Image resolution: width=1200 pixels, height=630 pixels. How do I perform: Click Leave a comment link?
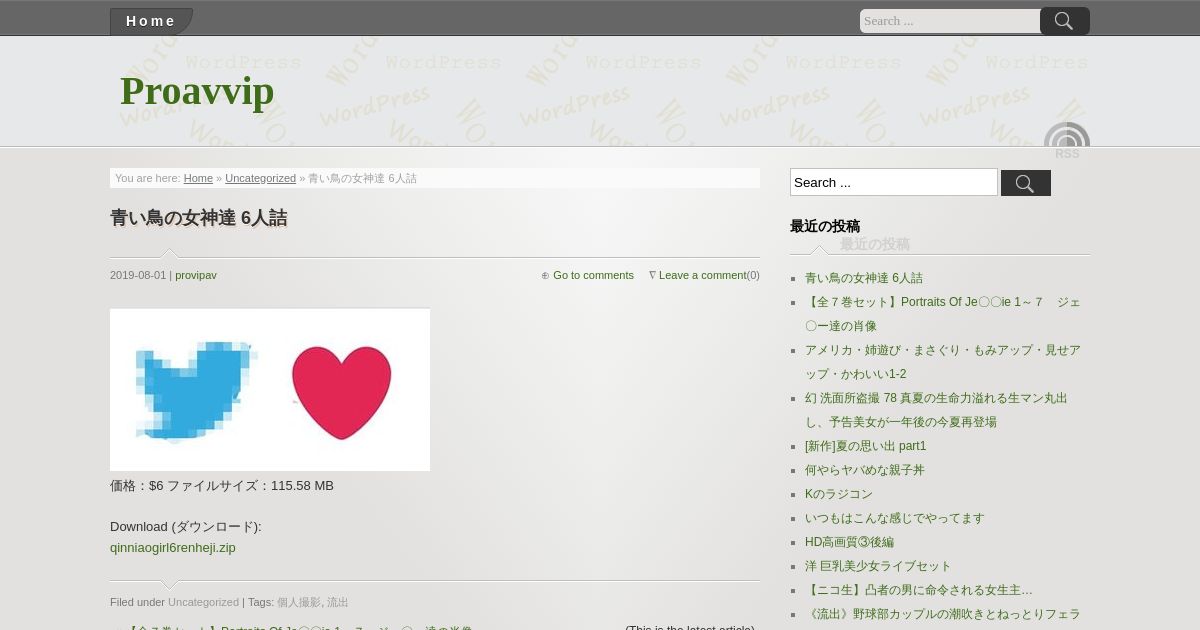tap(702, 275)
